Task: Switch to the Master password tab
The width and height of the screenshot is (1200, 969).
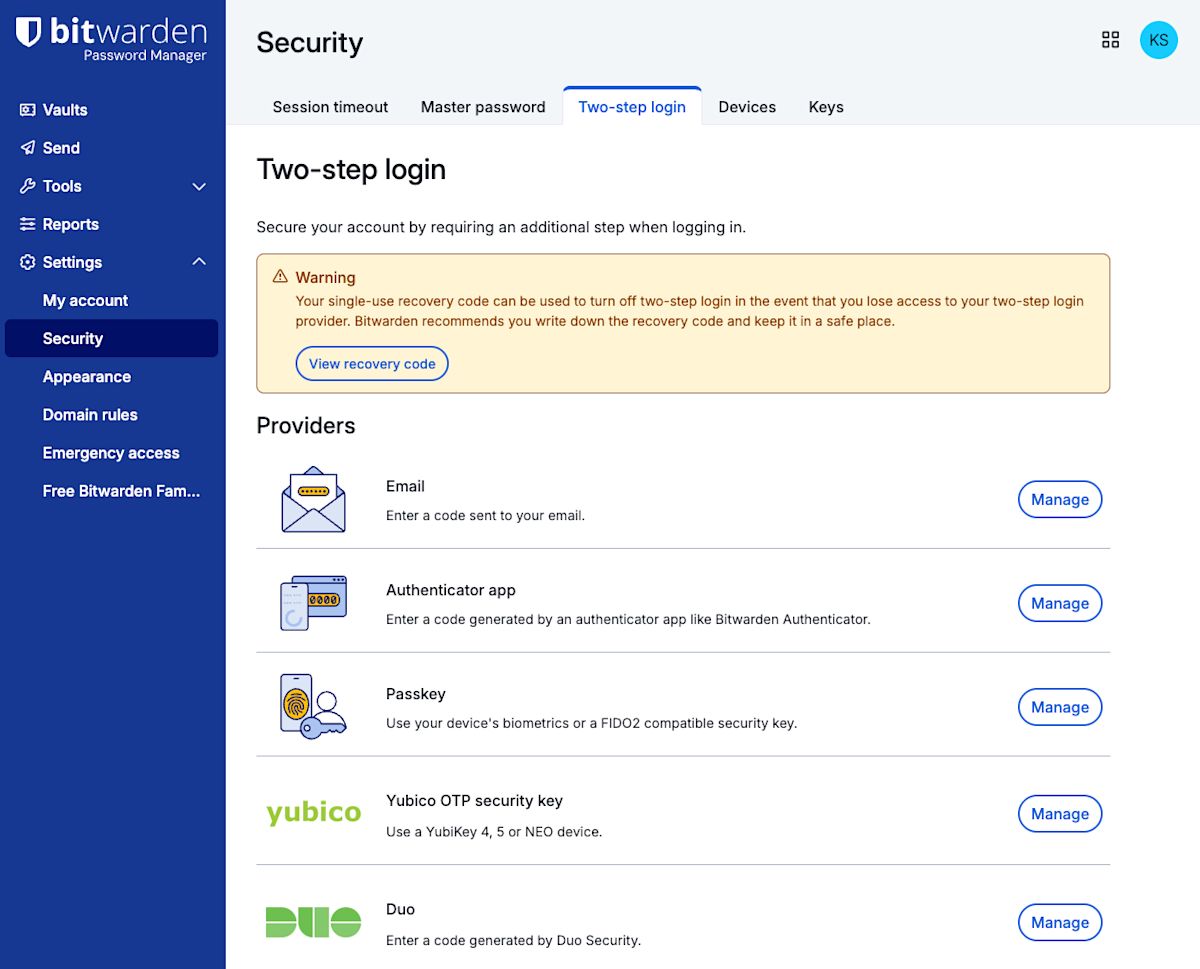Action: pyautogui.click(x=483, y=106)
